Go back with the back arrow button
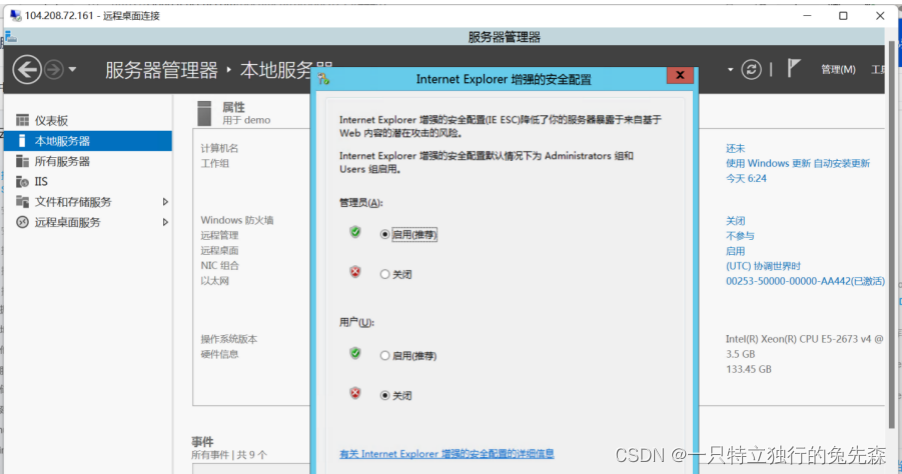This screenshot has width=902, height=474. click(27, 70)
